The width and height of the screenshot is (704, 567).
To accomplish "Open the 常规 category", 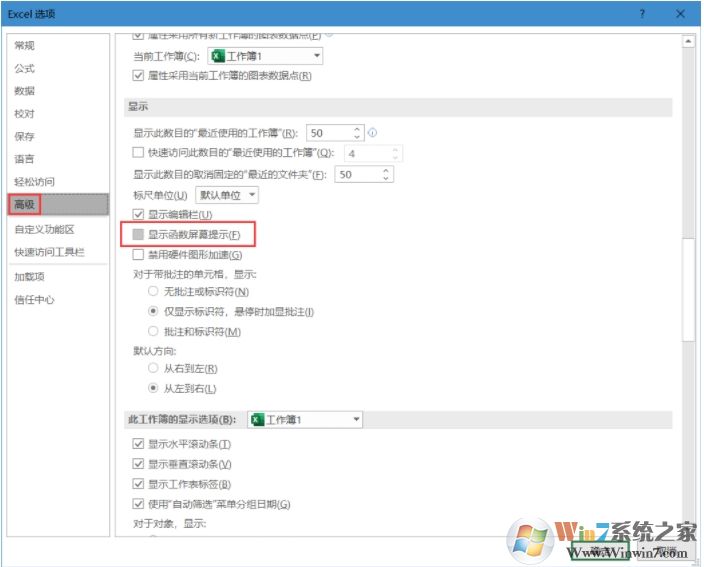I will [x=24, y=45].
